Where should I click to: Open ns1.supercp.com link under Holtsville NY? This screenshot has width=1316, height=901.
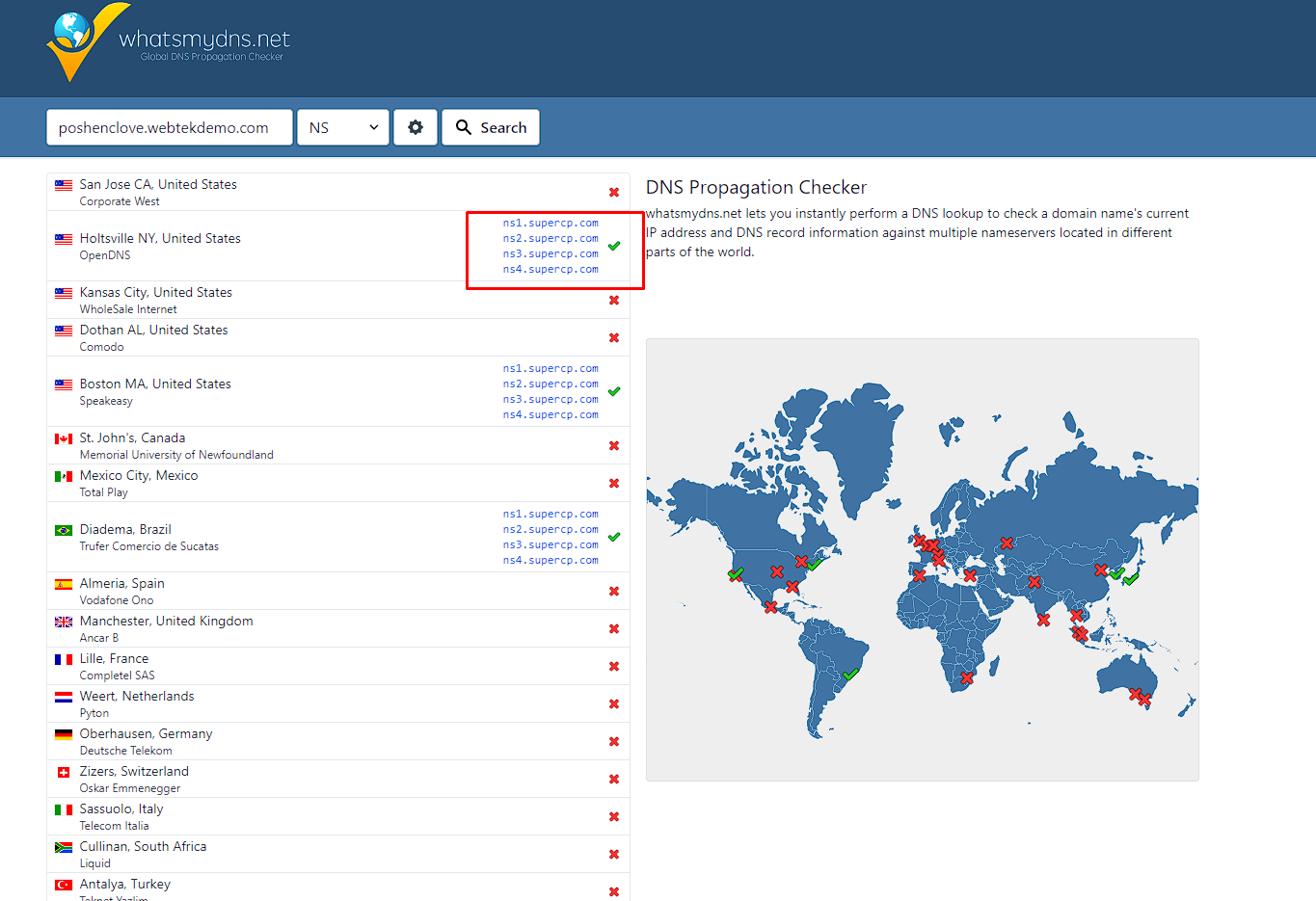pyautogui.click(x=551, y=223)
